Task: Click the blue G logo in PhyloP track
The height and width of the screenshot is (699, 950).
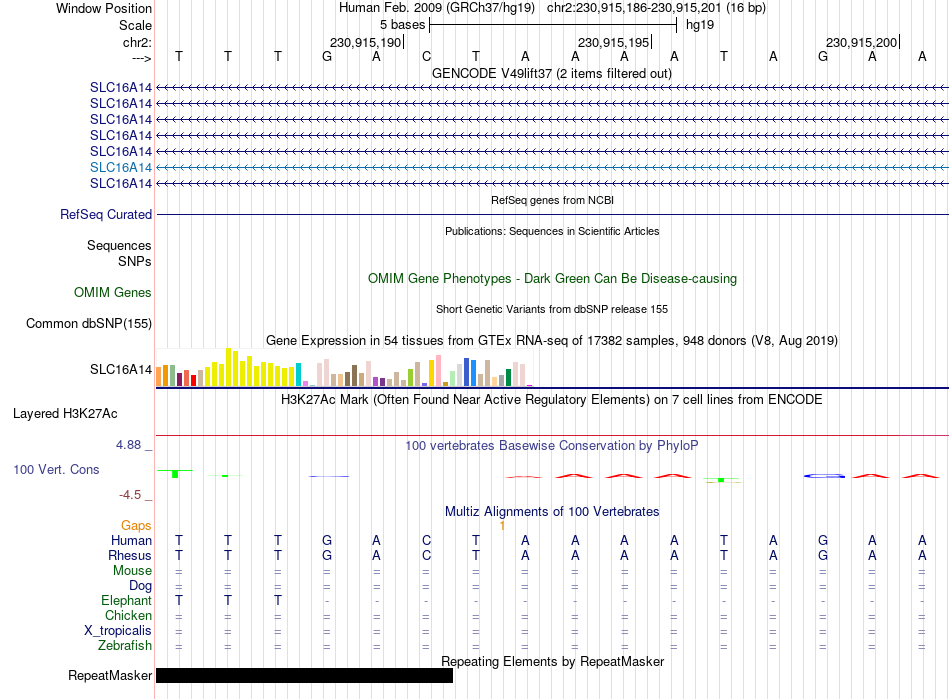Action: [824, 476]
